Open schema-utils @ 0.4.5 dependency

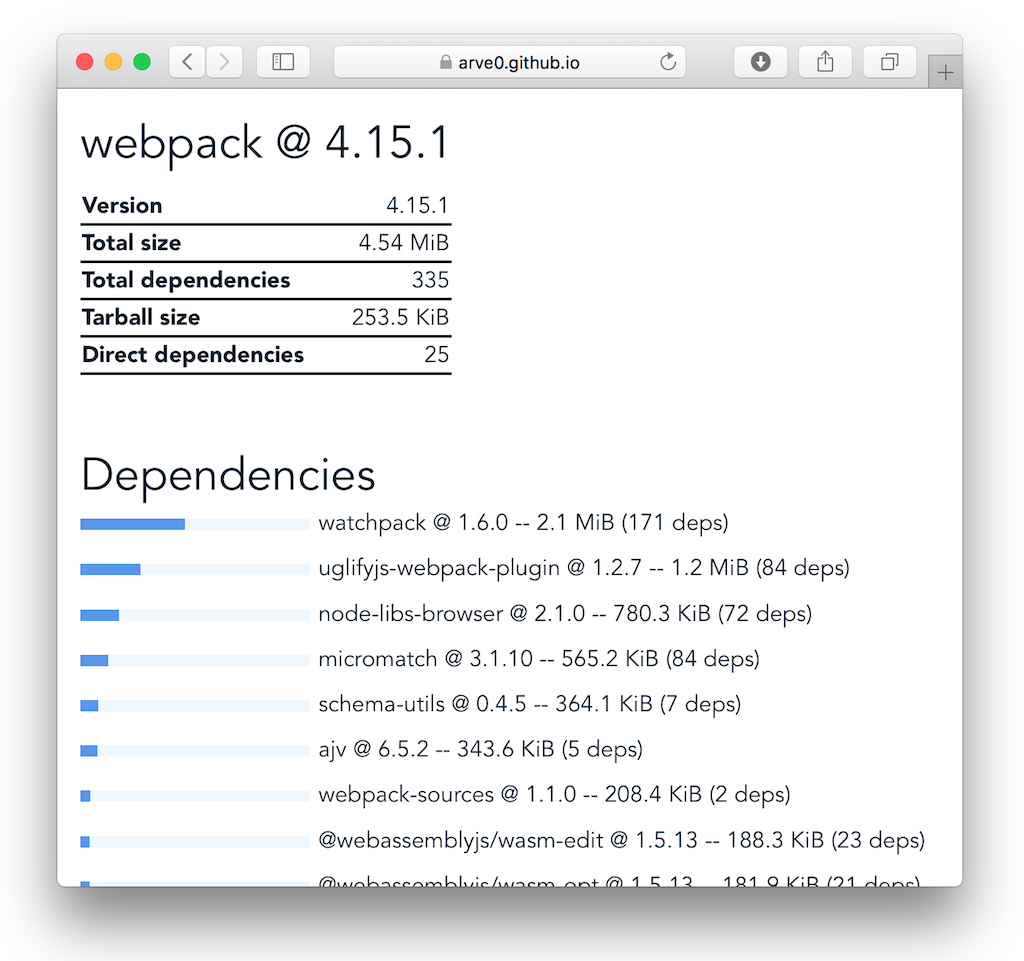[x=530, y=704]
